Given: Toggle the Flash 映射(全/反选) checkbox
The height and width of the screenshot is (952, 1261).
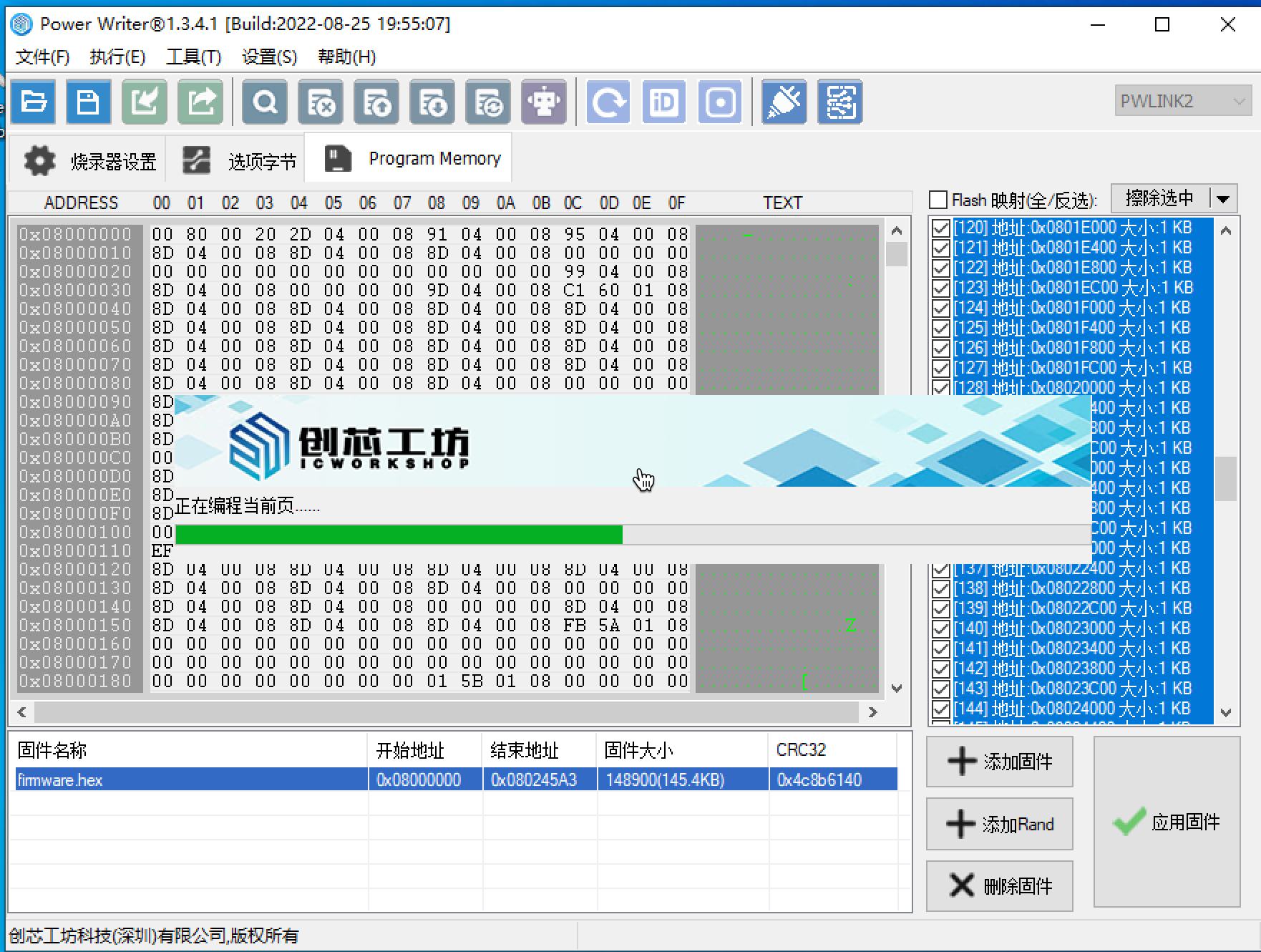Looking at the screenshot, I should [x=938, y=200].
